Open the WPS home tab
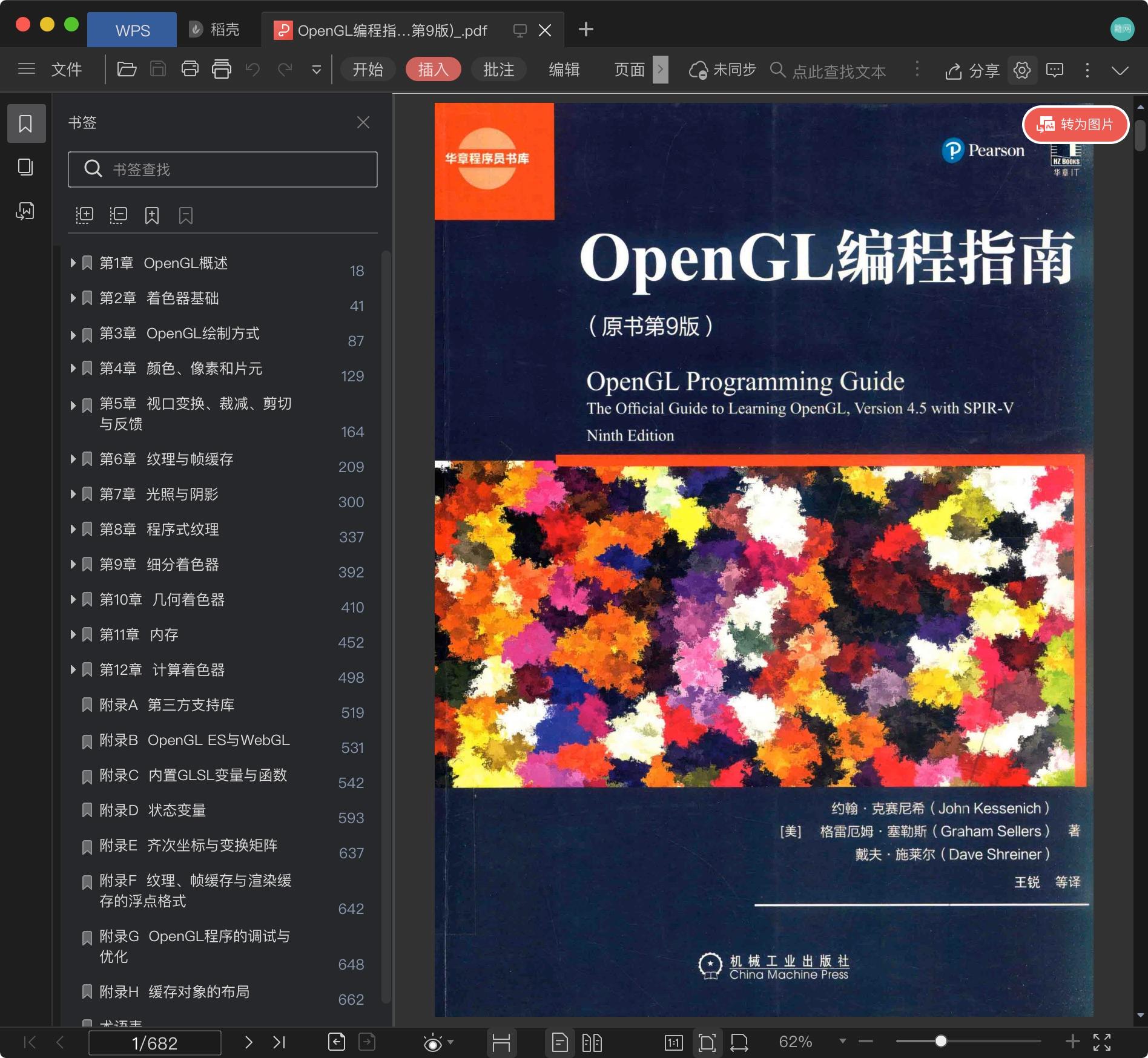This screenshot has width=1148, height=1058. pos(132,30)
